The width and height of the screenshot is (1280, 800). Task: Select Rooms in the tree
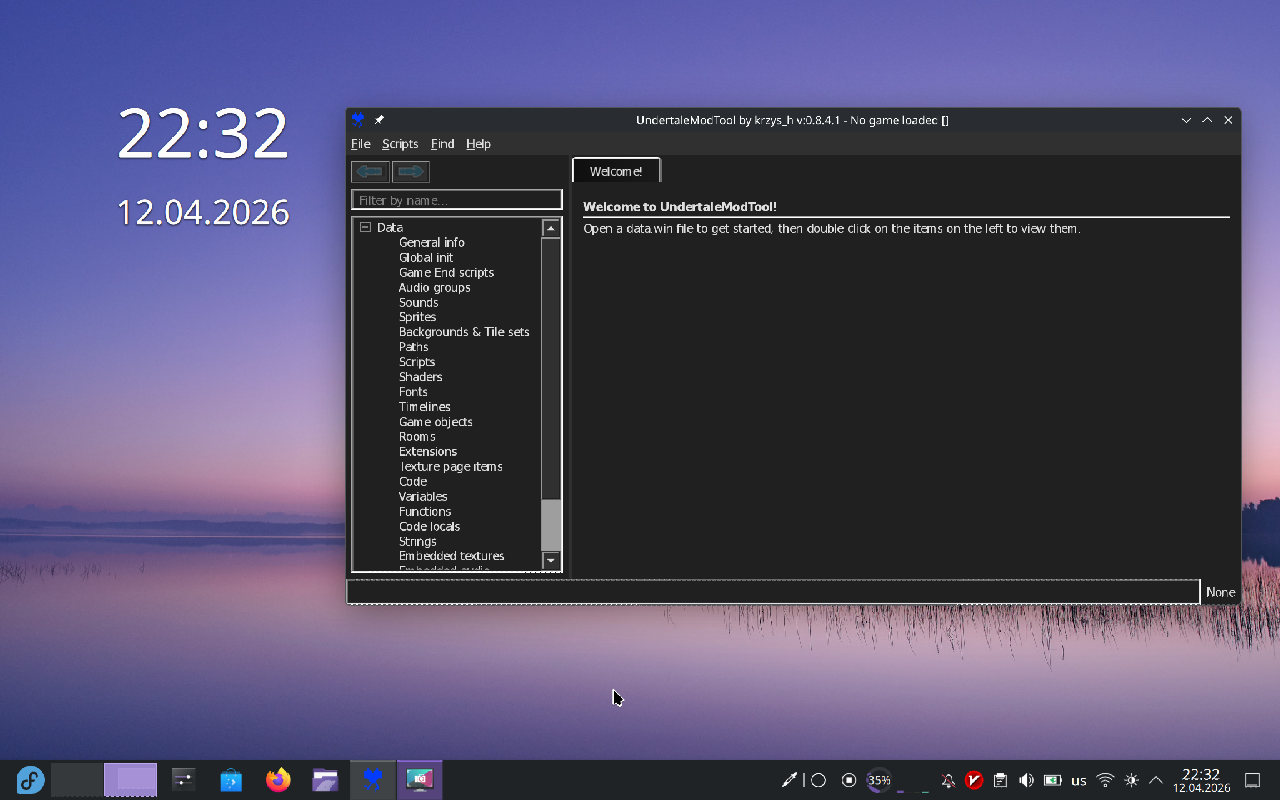click(417, 437)
